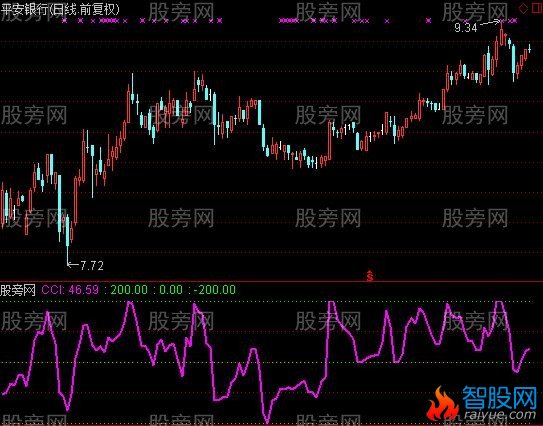Click the 7.72 low price label
The width and height of the screenshot is (543, 426).
[x=92, y=266]
